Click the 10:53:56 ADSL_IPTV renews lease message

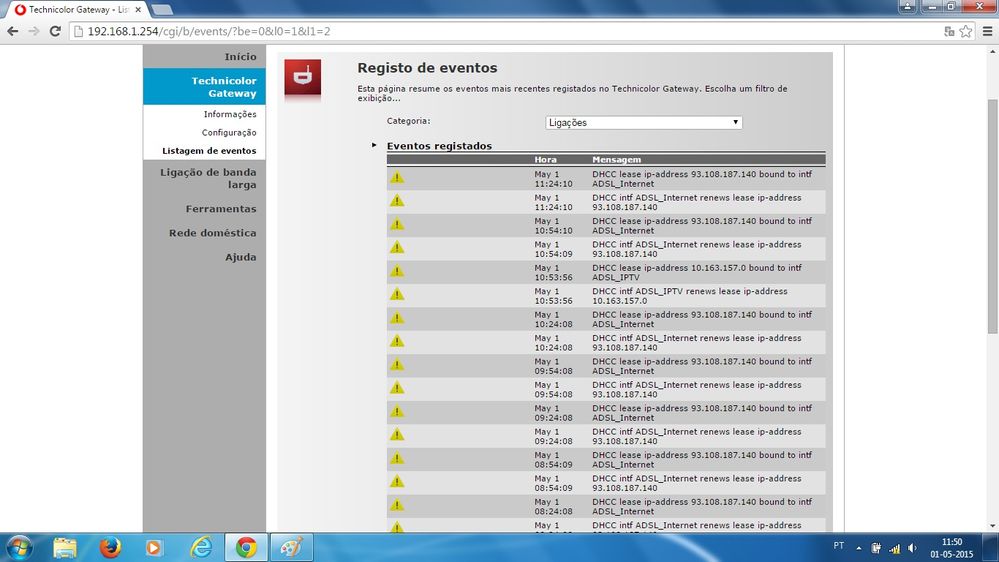(689, 296)
